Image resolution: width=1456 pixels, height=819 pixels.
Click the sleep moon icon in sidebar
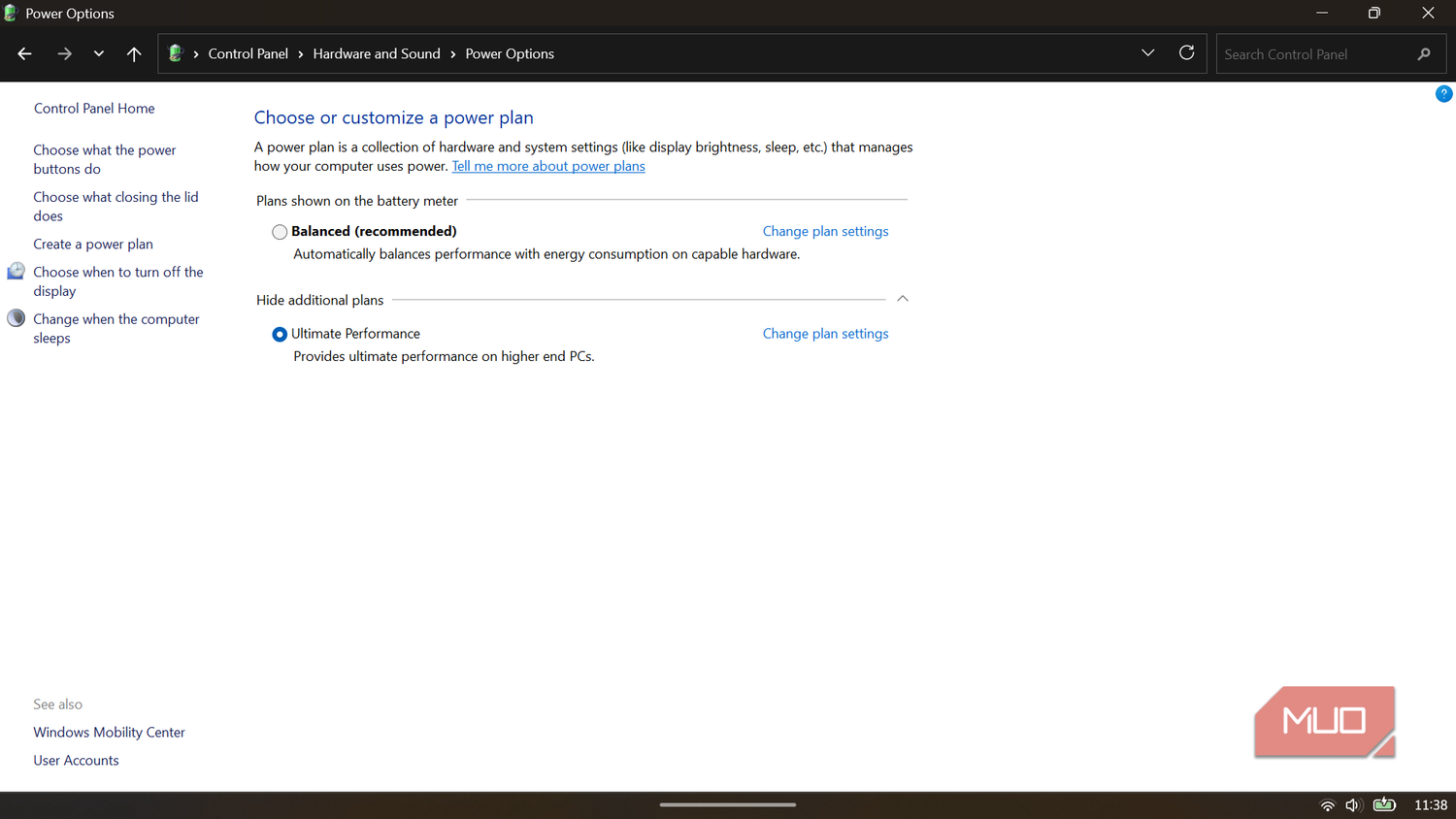pos(17,317)
